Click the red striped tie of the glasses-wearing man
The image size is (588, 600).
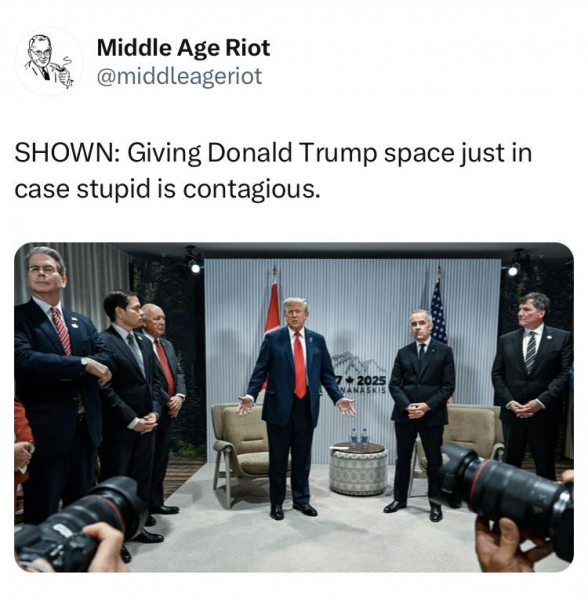click(62, 331)
